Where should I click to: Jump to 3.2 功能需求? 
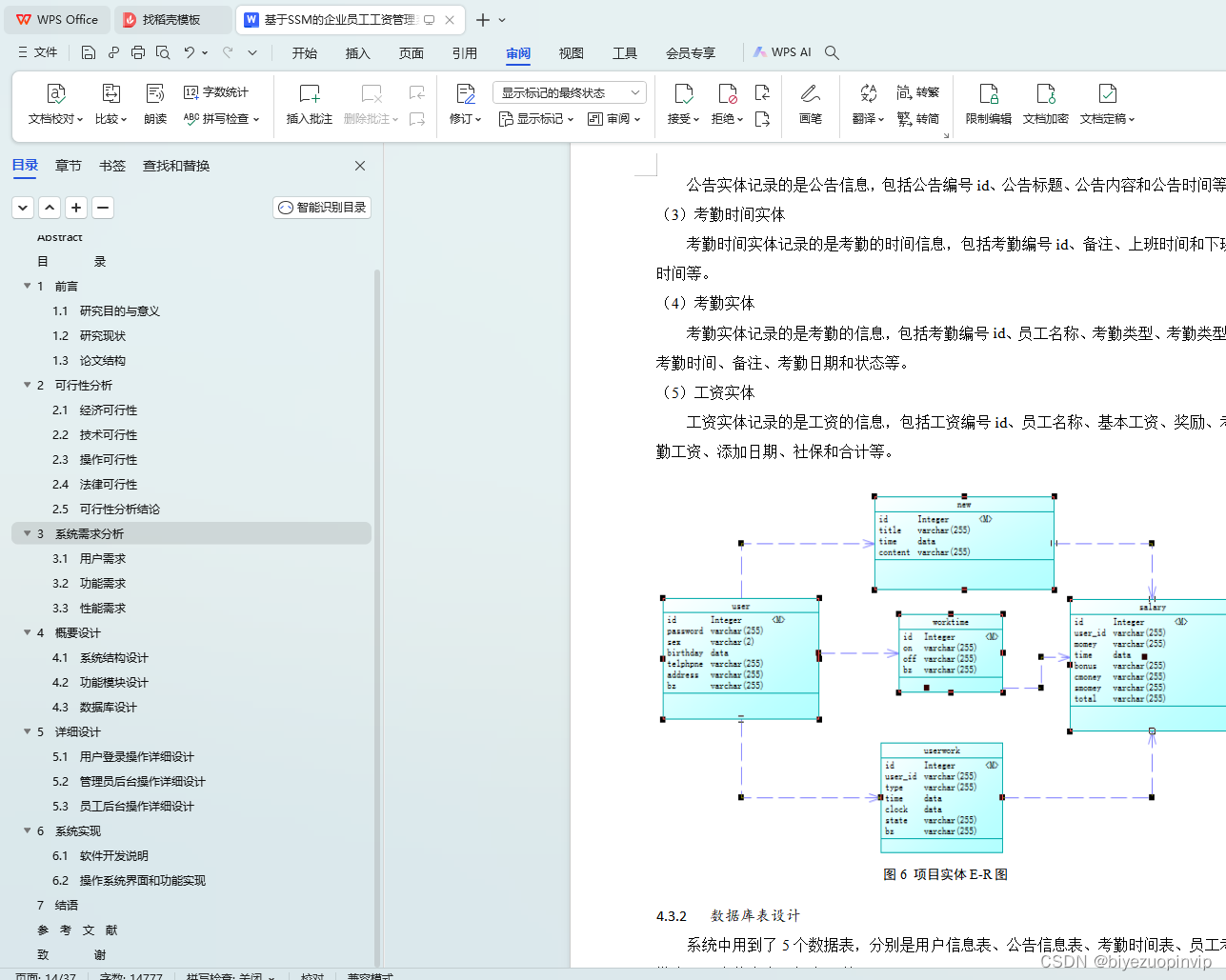(x=89, y=583)
